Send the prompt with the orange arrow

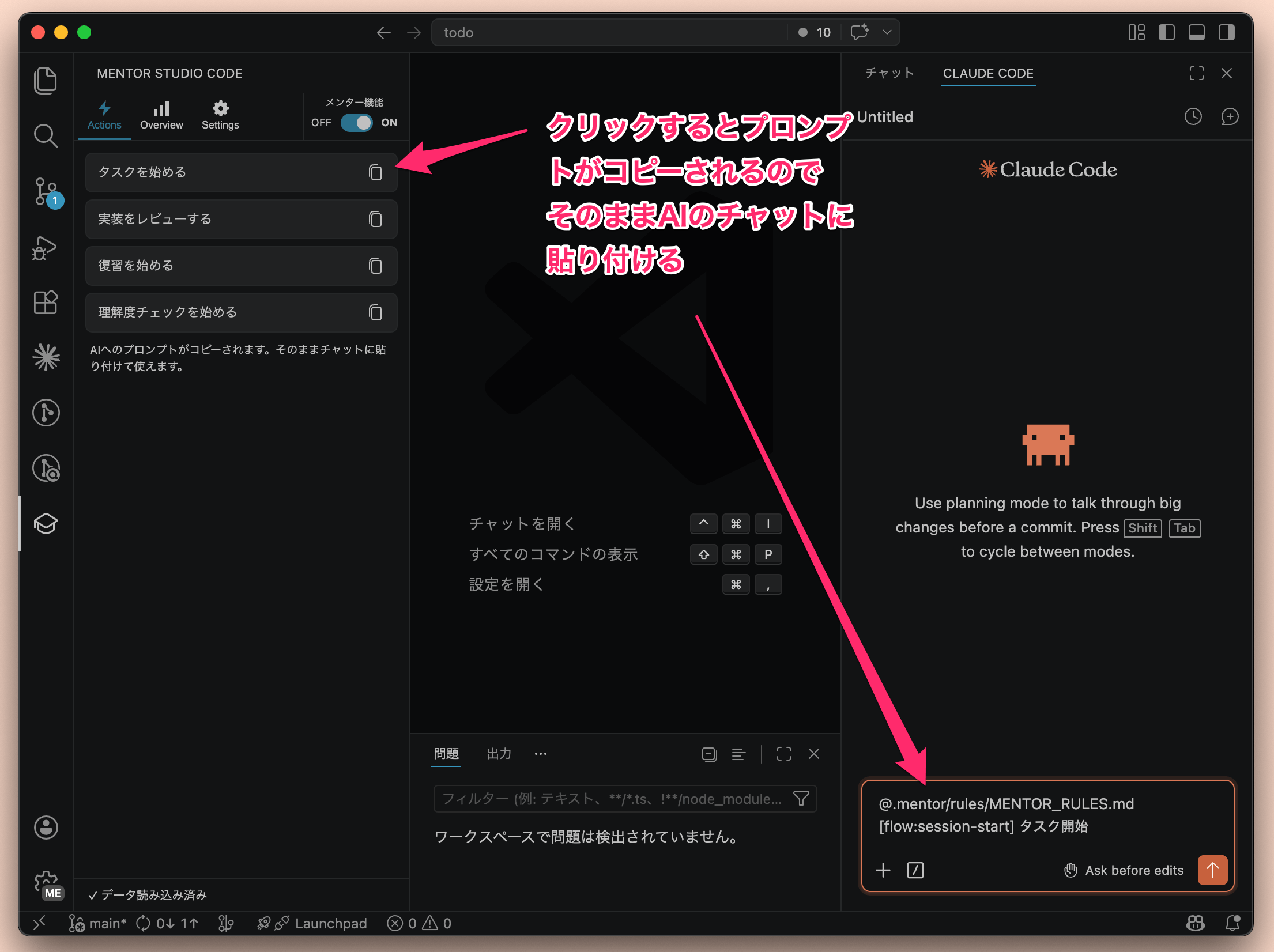1212,870
